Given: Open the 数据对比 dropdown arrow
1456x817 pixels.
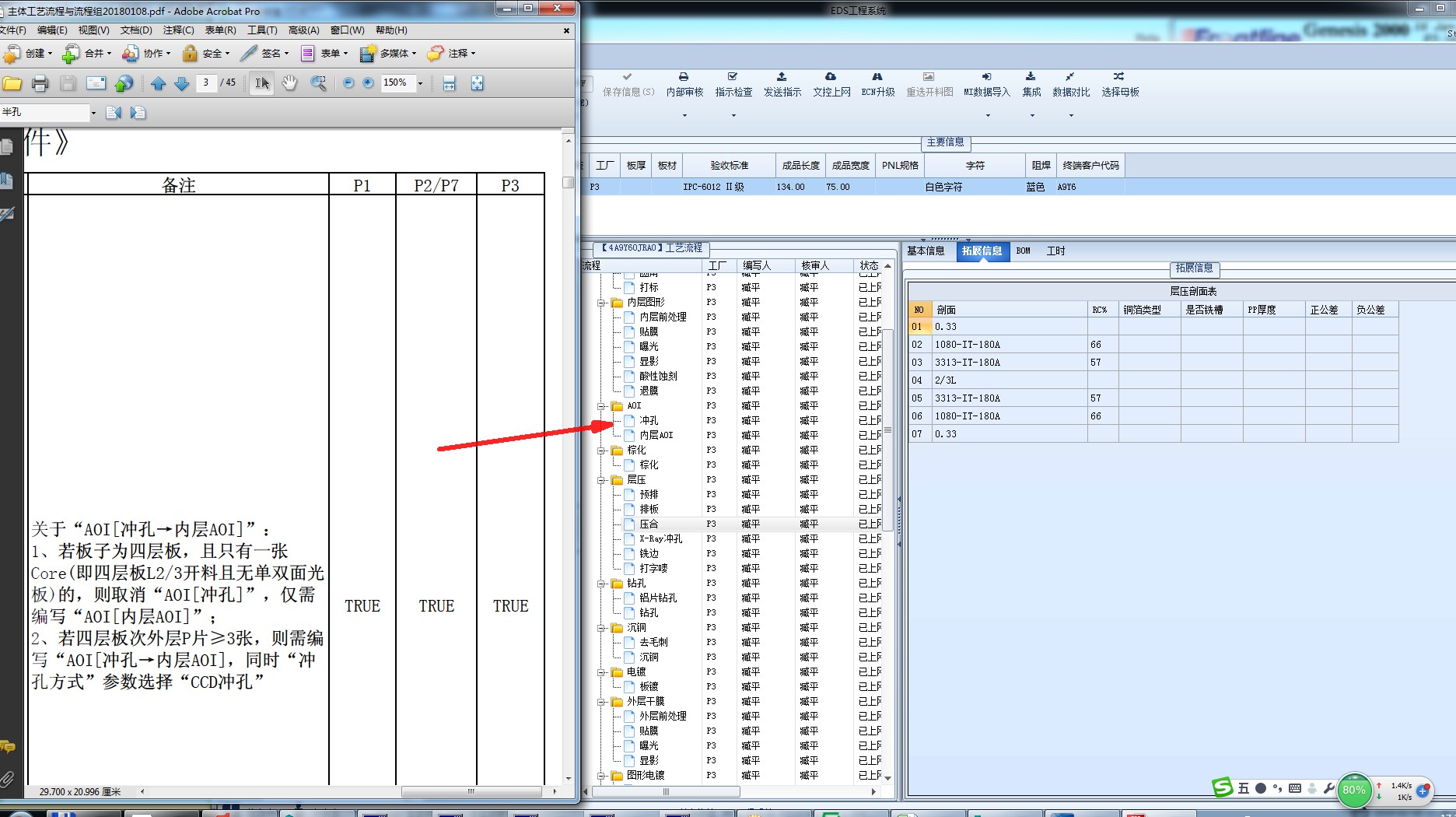Looking at the screenshot, I should tap(1071, 116).
